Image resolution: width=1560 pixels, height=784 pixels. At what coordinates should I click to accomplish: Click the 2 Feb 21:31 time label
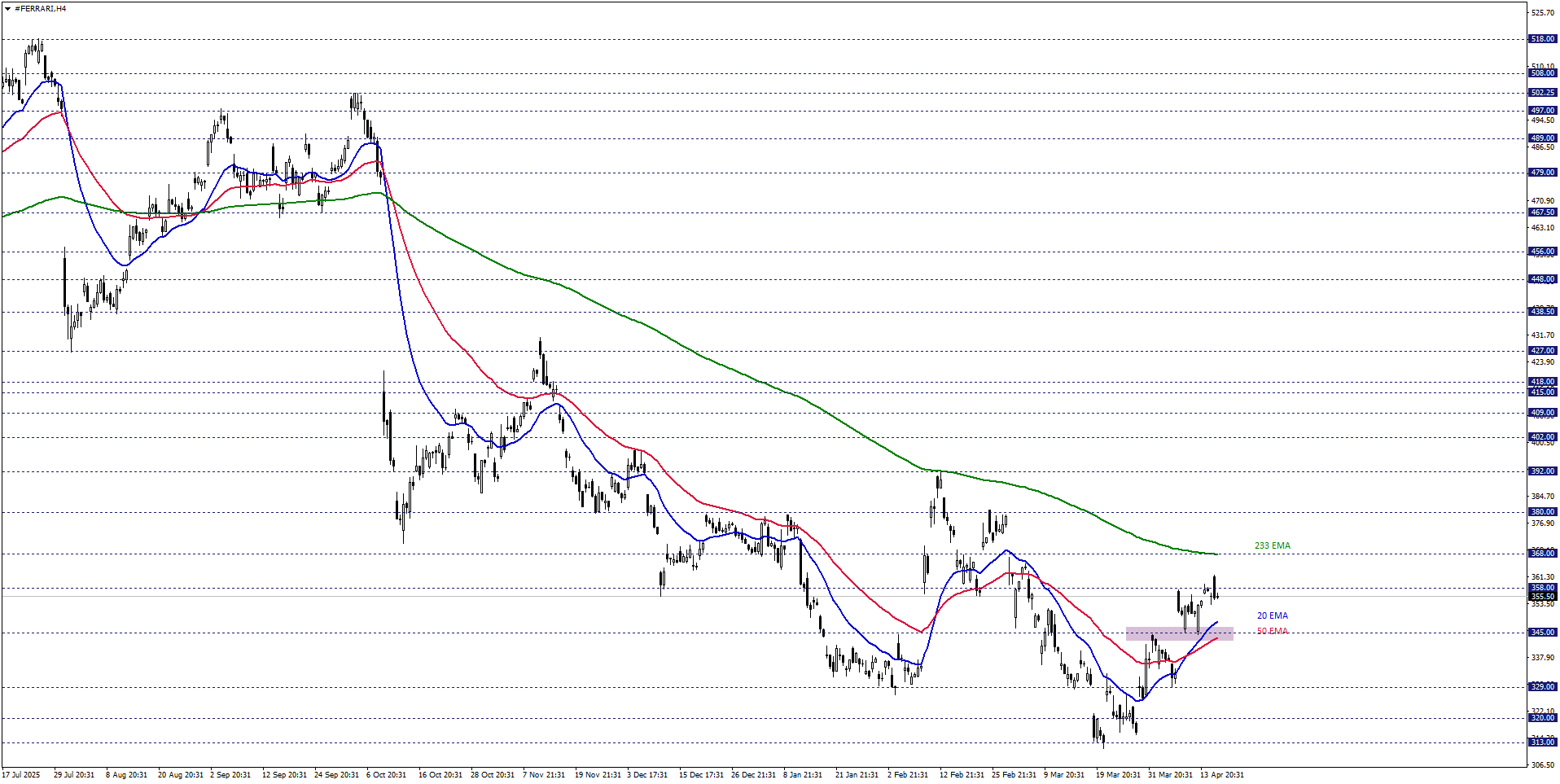click(x=908, y=774)
